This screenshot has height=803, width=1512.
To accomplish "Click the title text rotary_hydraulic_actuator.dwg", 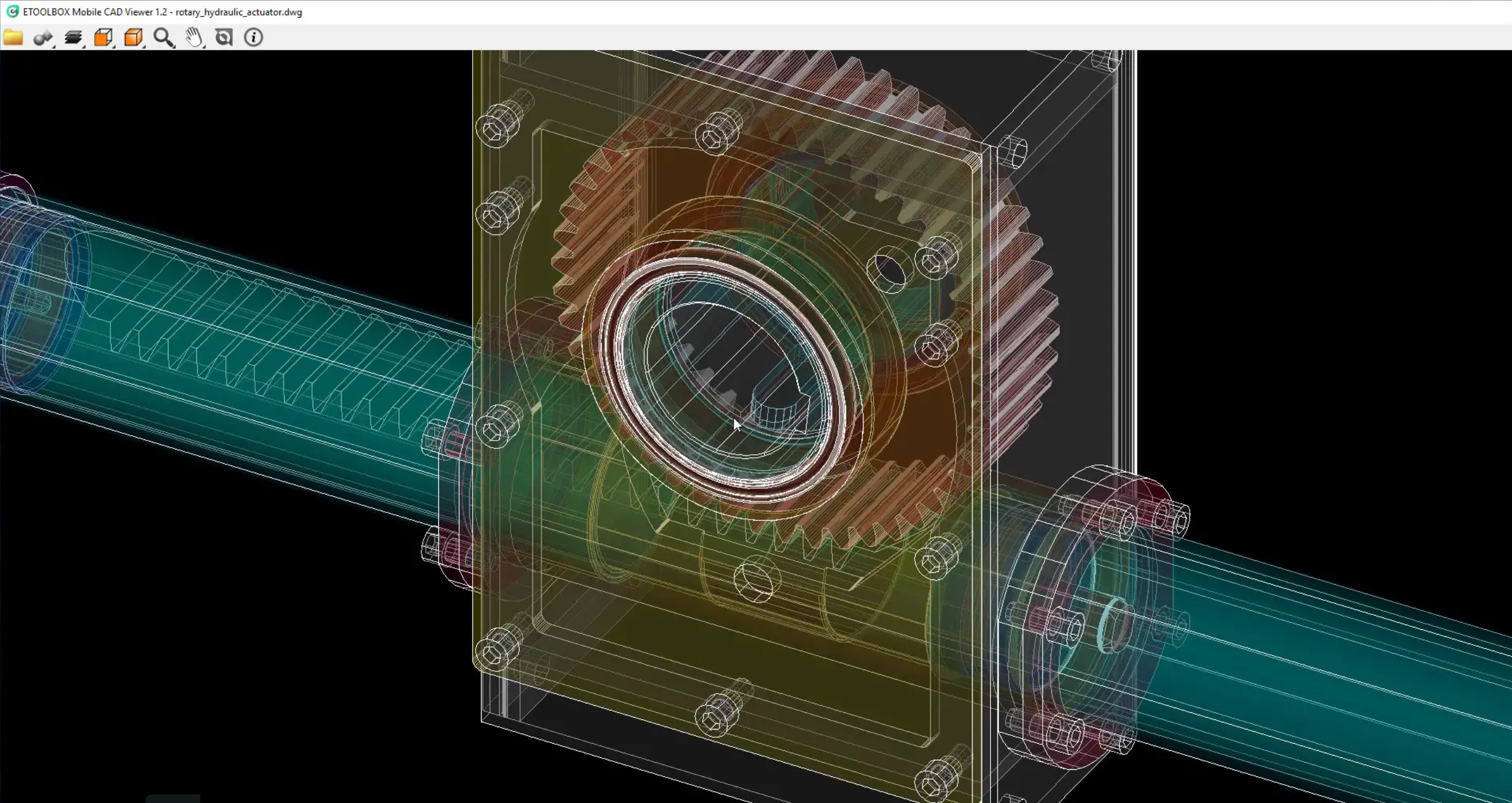I will coord(238,12).
